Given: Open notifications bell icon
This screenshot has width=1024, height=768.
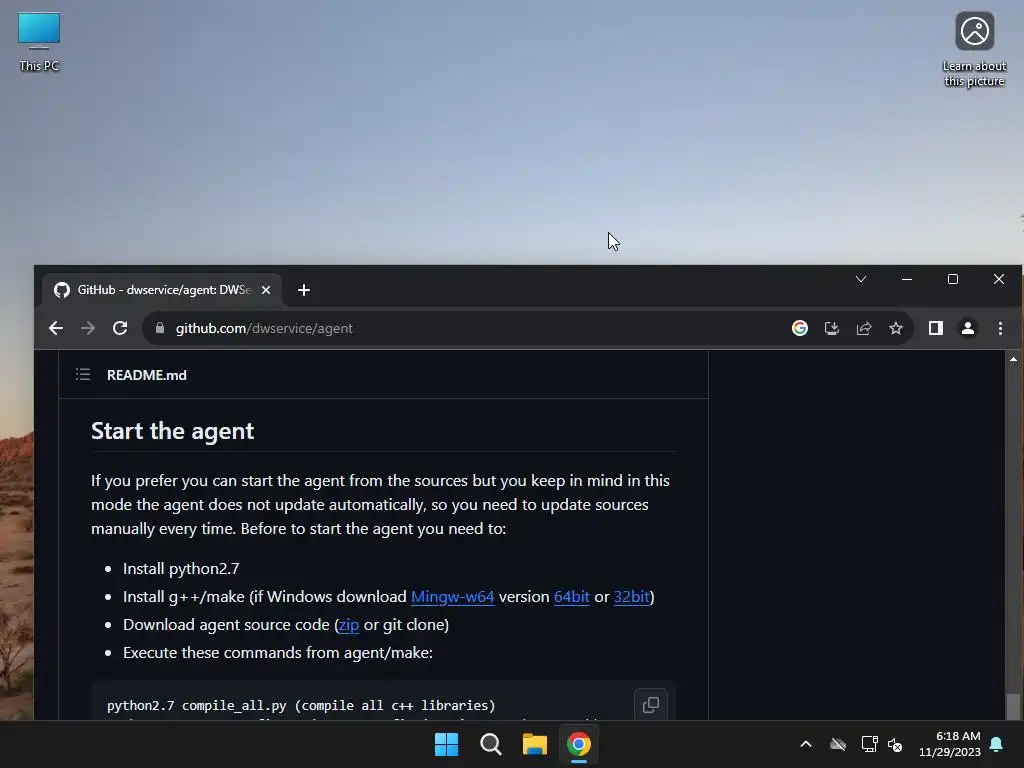Looking at the screenshot, I should 997,744.
